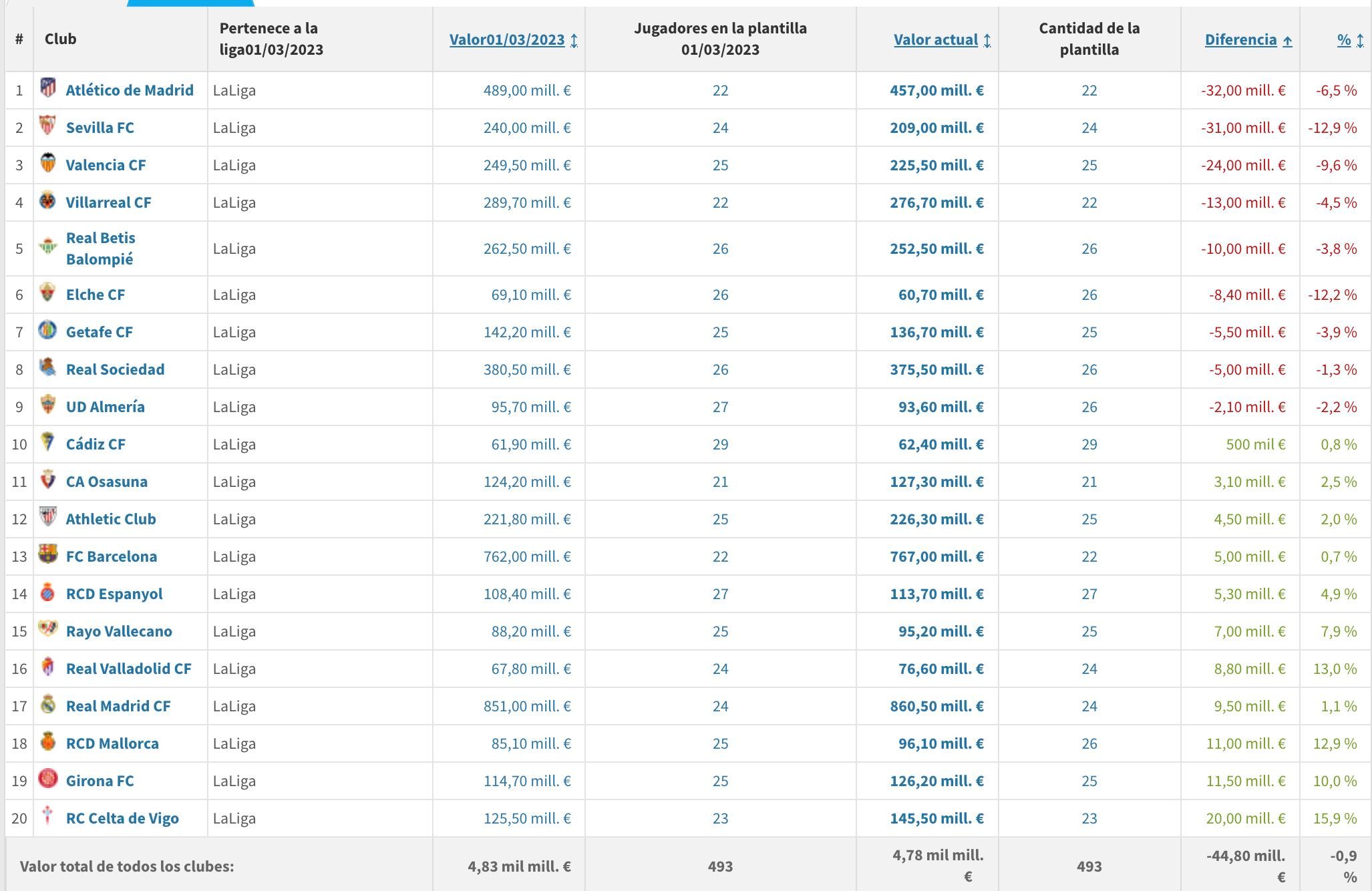Click the Girona FC crest icon
This screenshot has width=1372, height=891.
(x=47, y=779)
